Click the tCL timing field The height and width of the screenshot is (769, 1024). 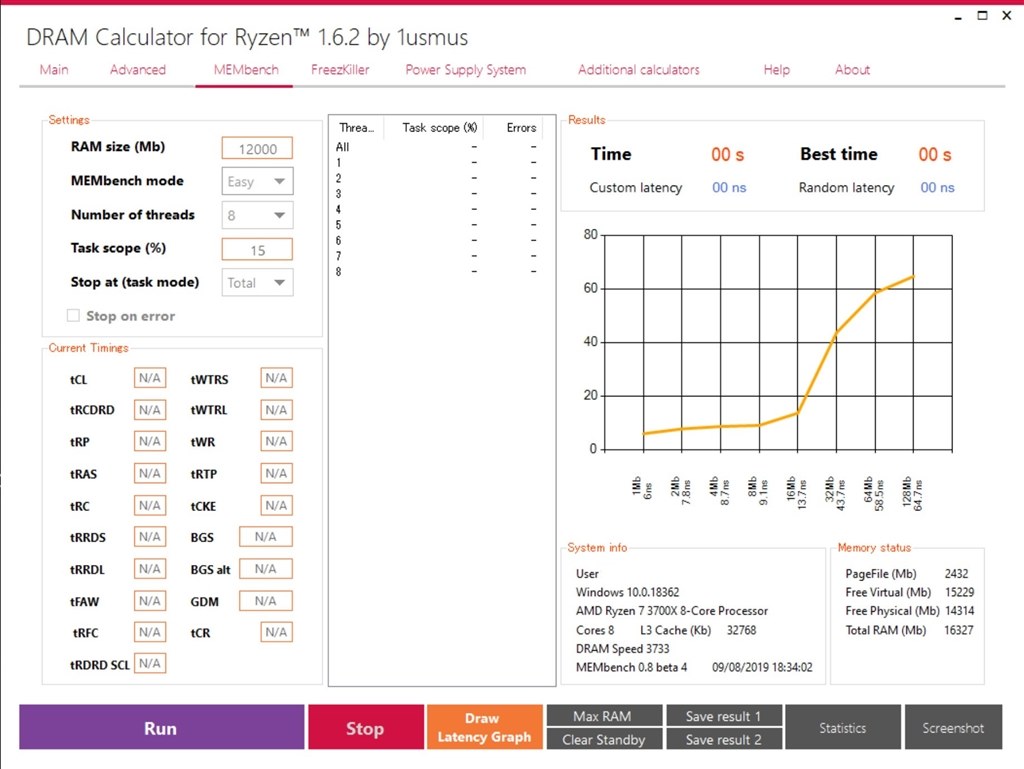click(x=150, y=378)
